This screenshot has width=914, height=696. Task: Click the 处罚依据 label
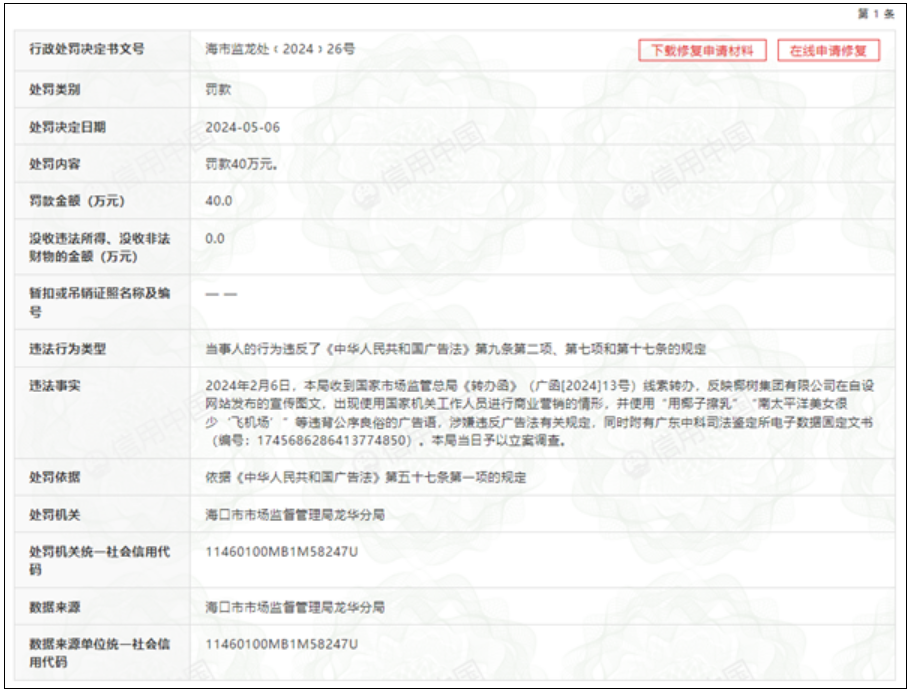point(55,477)
